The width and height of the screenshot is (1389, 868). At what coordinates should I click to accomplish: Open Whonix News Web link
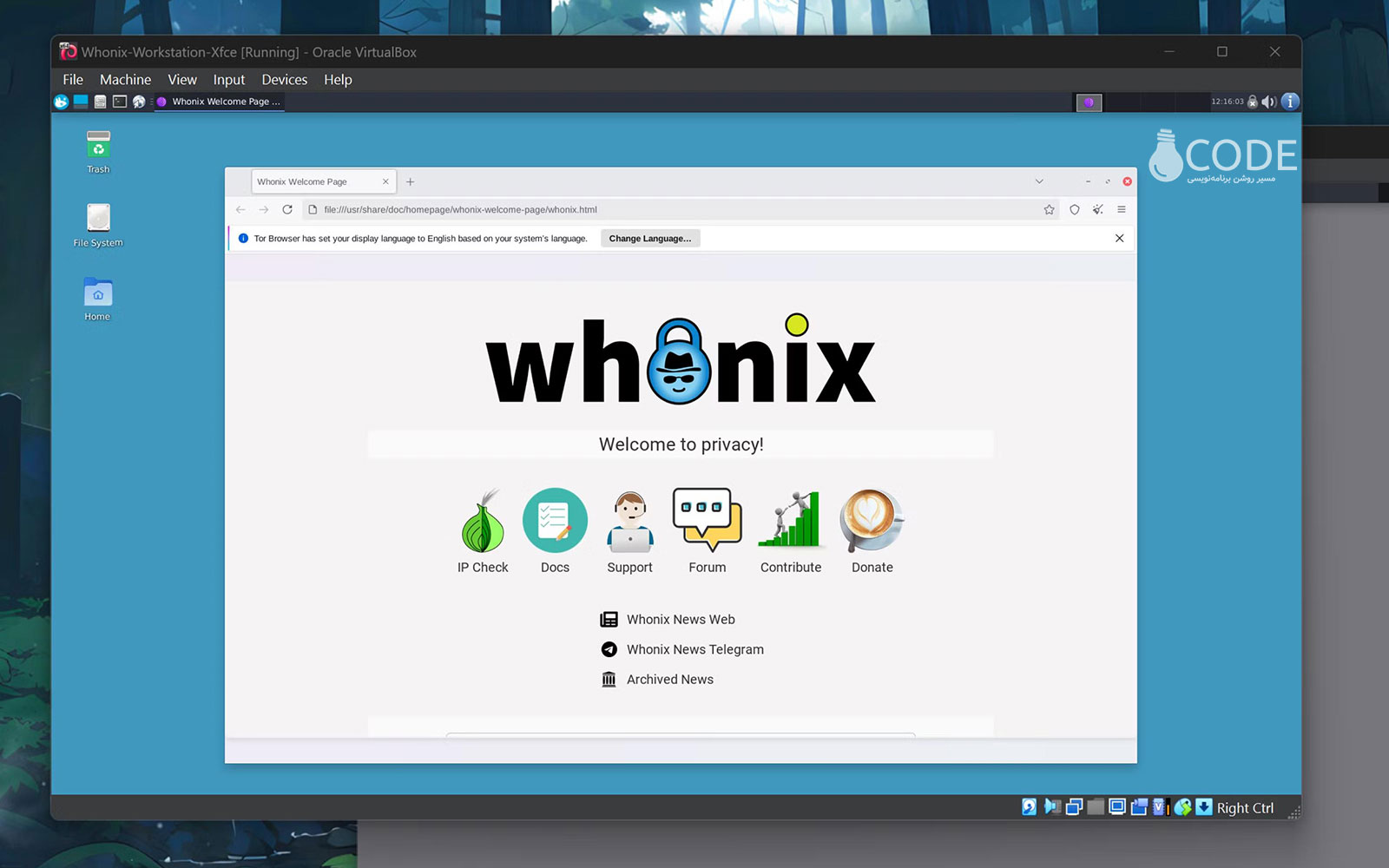click(x=668, y=620)
